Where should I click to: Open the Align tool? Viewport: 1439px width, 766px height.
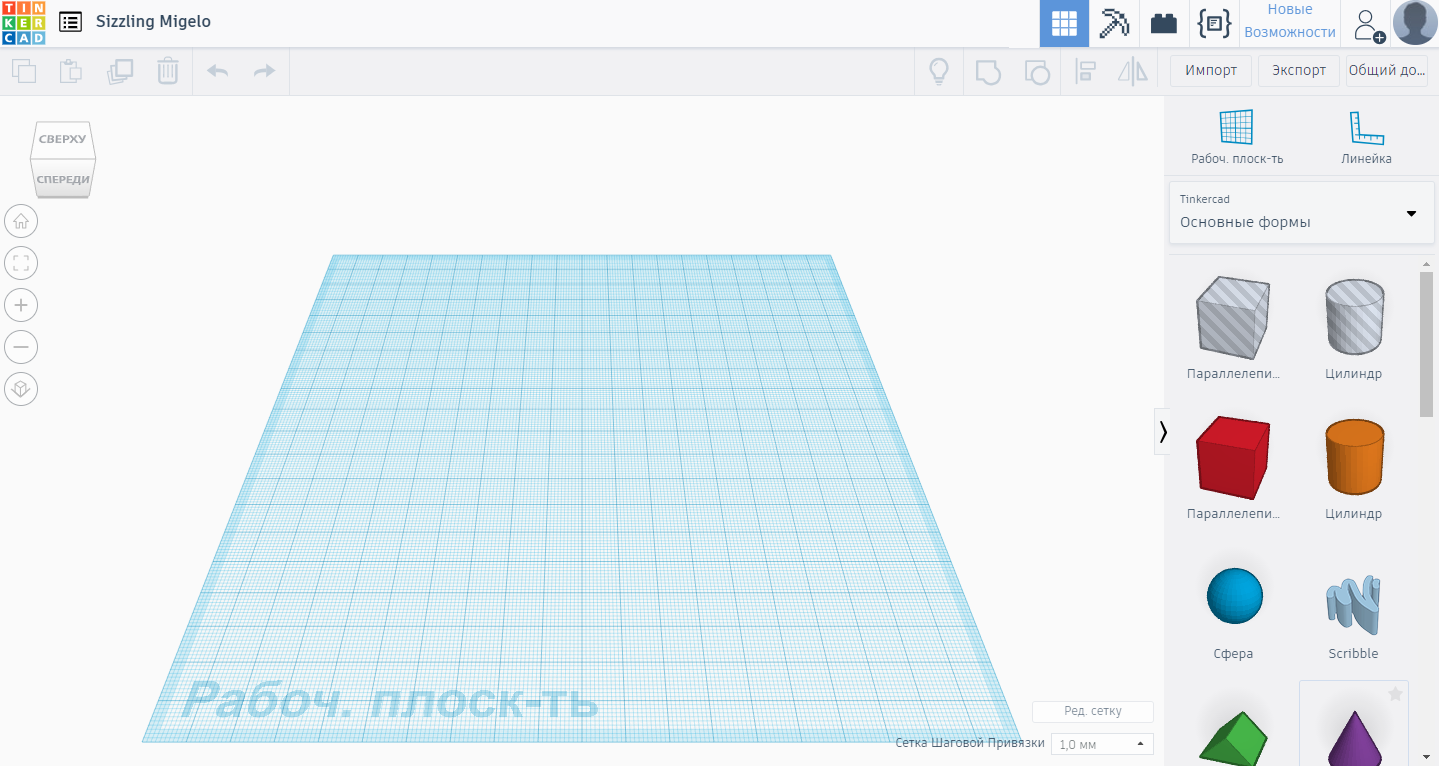pyautogui.click(x=1085, y=71)
